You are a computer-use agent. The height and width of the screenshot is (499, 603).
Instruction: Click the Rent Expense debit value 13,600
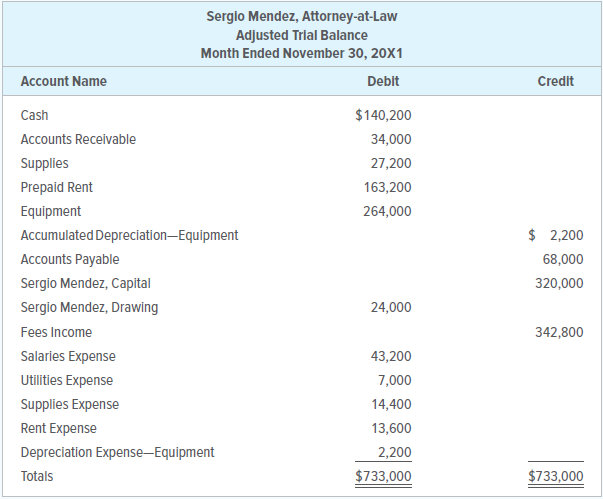pos(390,428)
